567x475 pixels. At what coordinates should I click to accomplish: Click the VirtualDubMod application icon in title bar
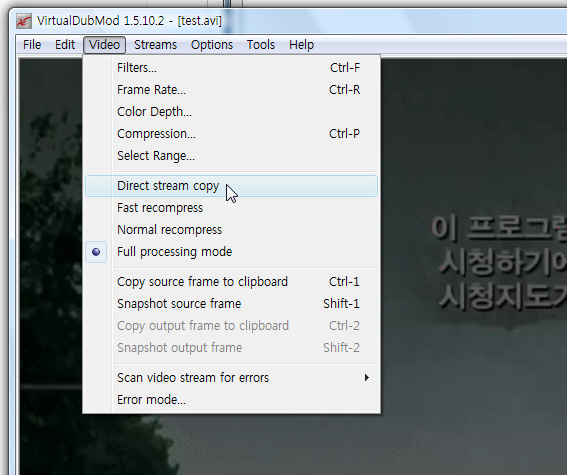(24, 21)
